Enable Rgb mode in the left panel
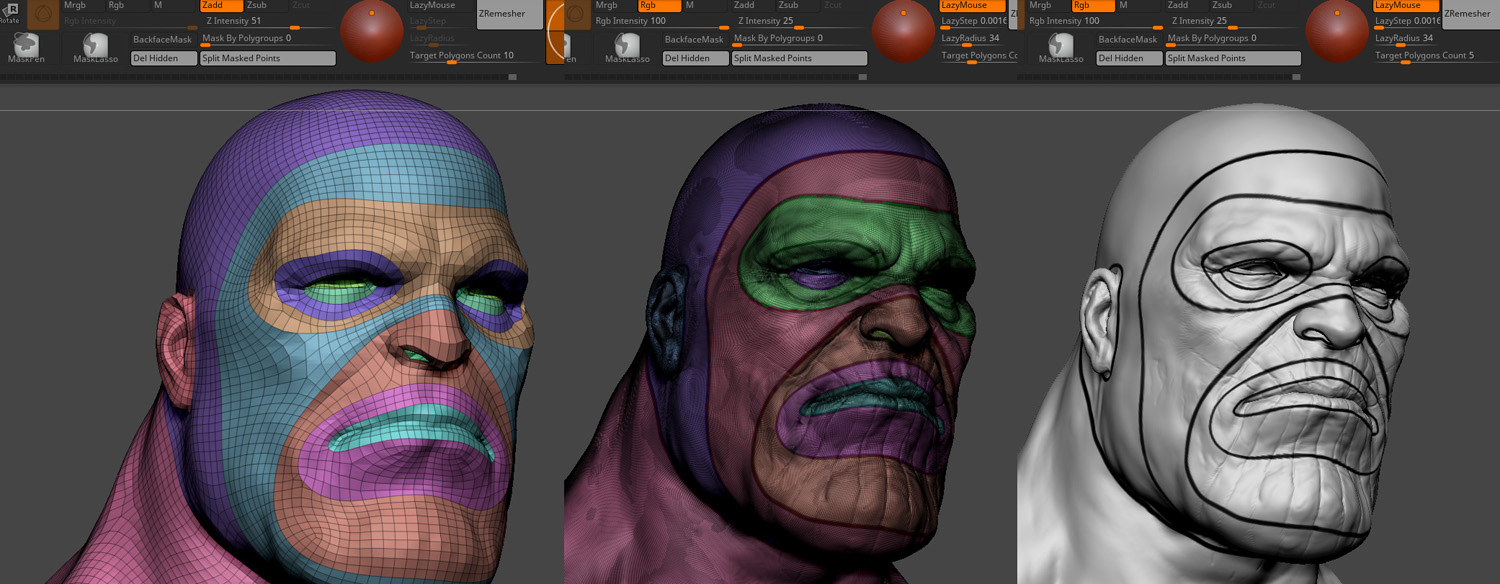The image size is (1500, 584). pyautogui.click(x=127, y=5)
